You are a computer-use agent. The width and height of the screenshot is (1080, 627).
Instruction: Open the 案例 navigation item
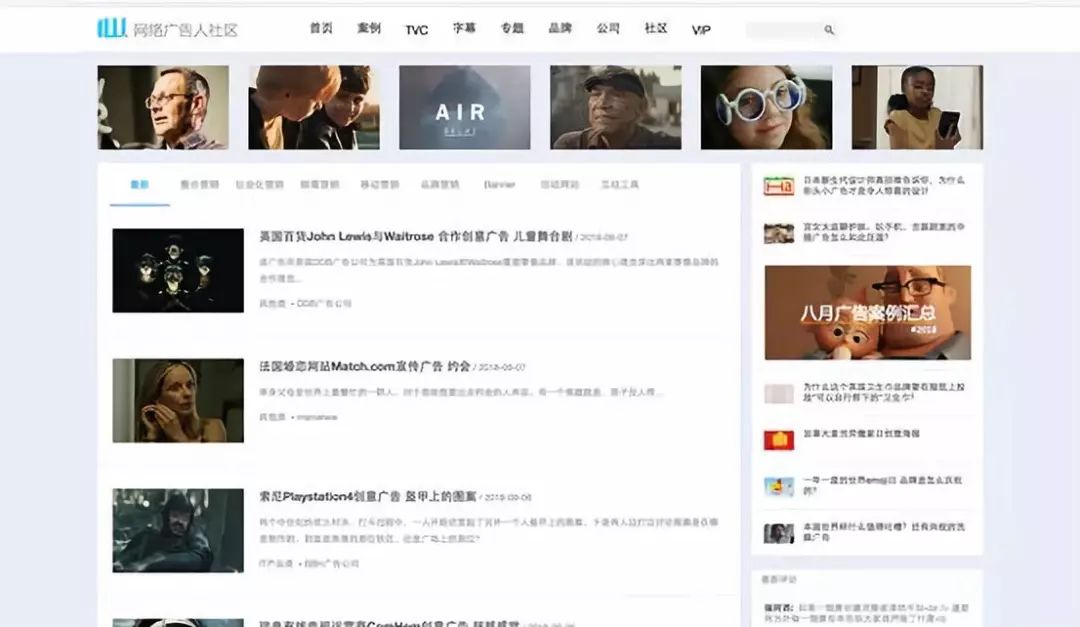coord(369,29)
